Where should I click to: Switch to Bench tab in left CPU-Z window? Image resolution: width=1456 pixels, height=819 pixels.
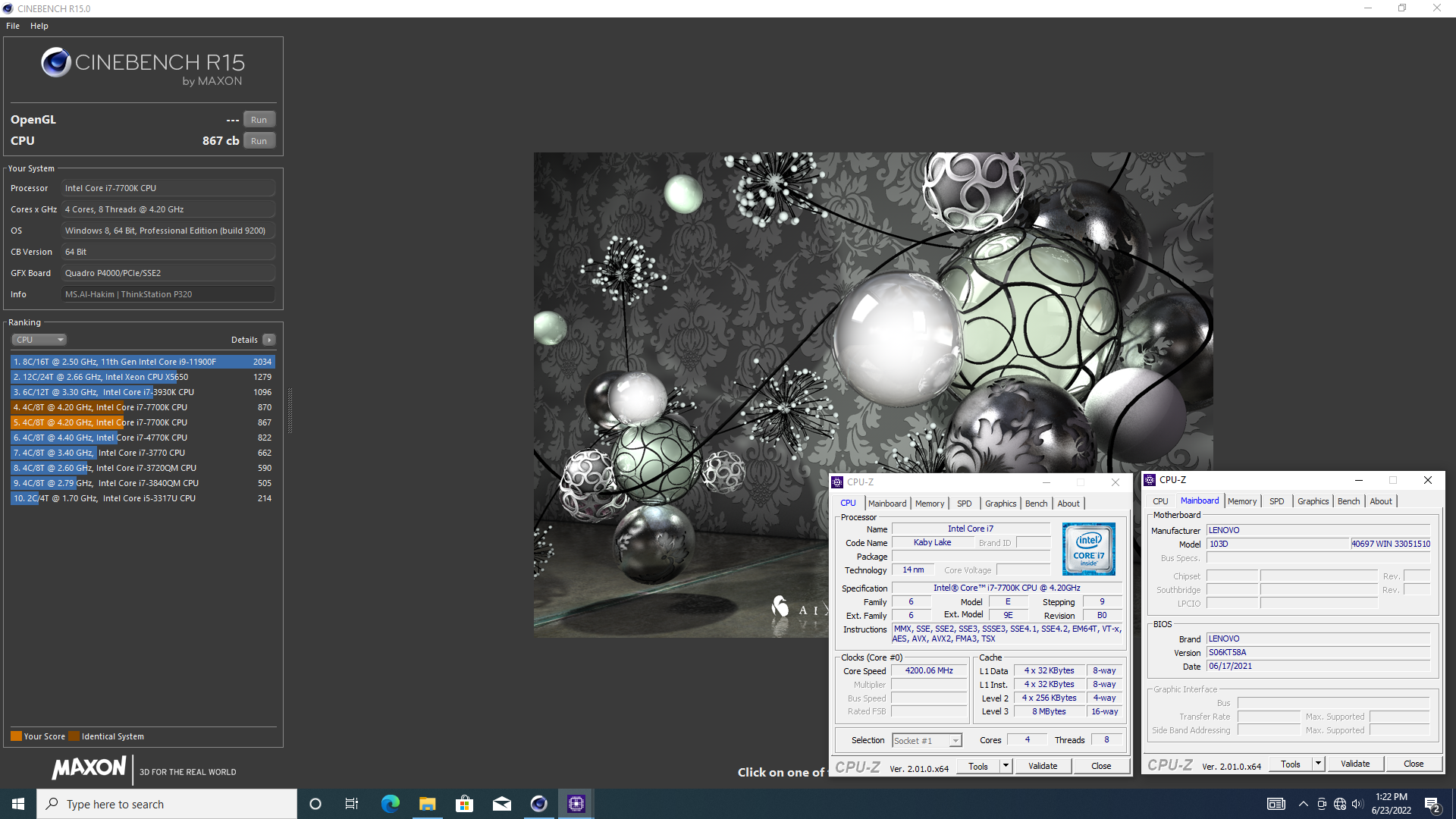[1036, 504]
